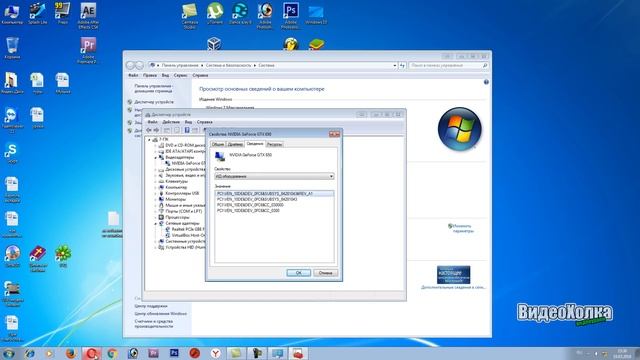Click the Control Panel search field
The image size is (640, 360).
(449, 65)
